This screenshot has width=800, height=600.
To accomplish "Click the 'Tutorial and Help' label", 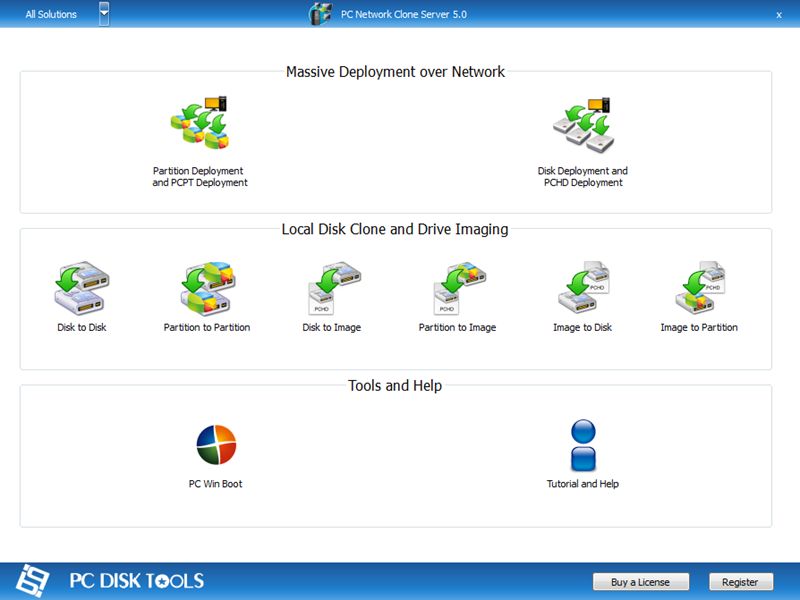I will click(583, 484).
